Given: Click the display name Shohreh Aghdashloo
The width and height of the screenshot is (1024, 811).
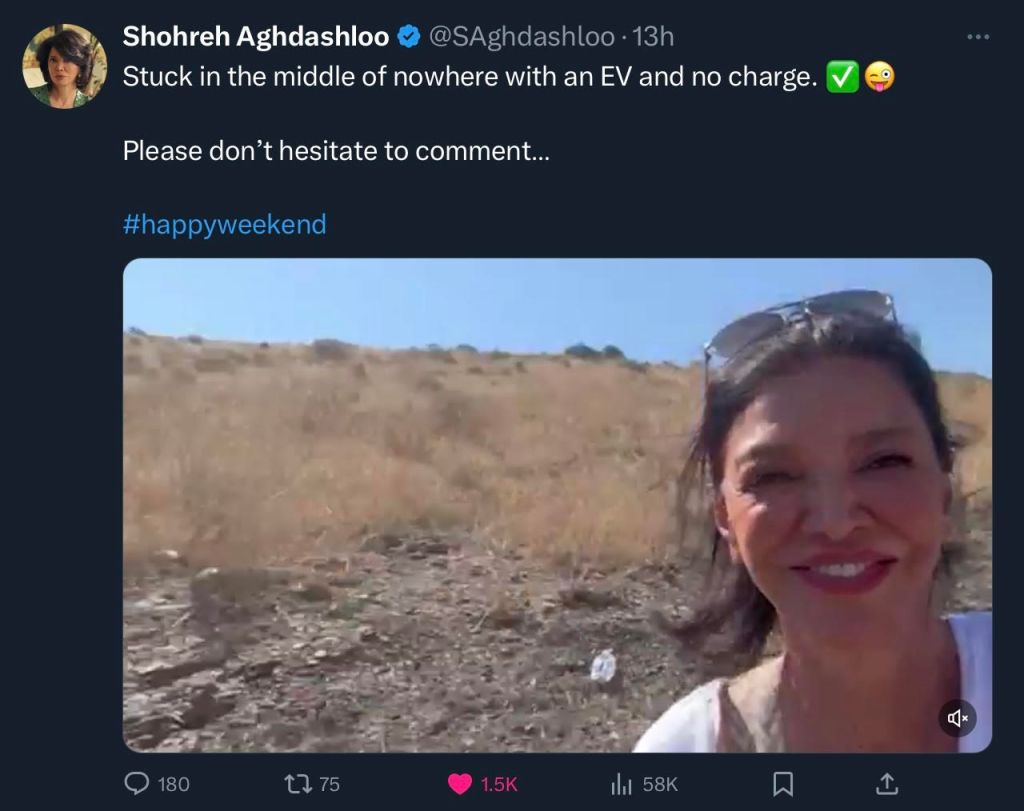Looking at the screenshot, I should tap(255, 37).
